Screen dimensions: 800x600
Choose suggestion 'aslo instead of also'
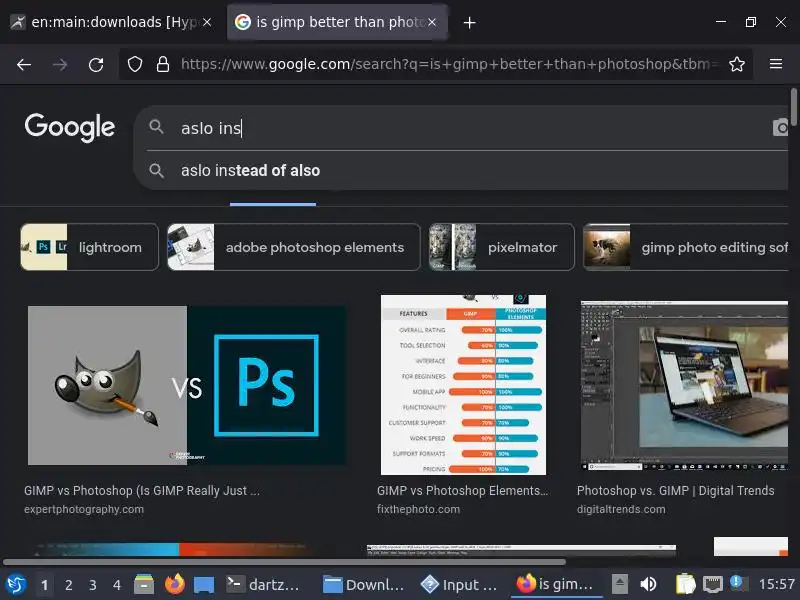coord(250,170)
